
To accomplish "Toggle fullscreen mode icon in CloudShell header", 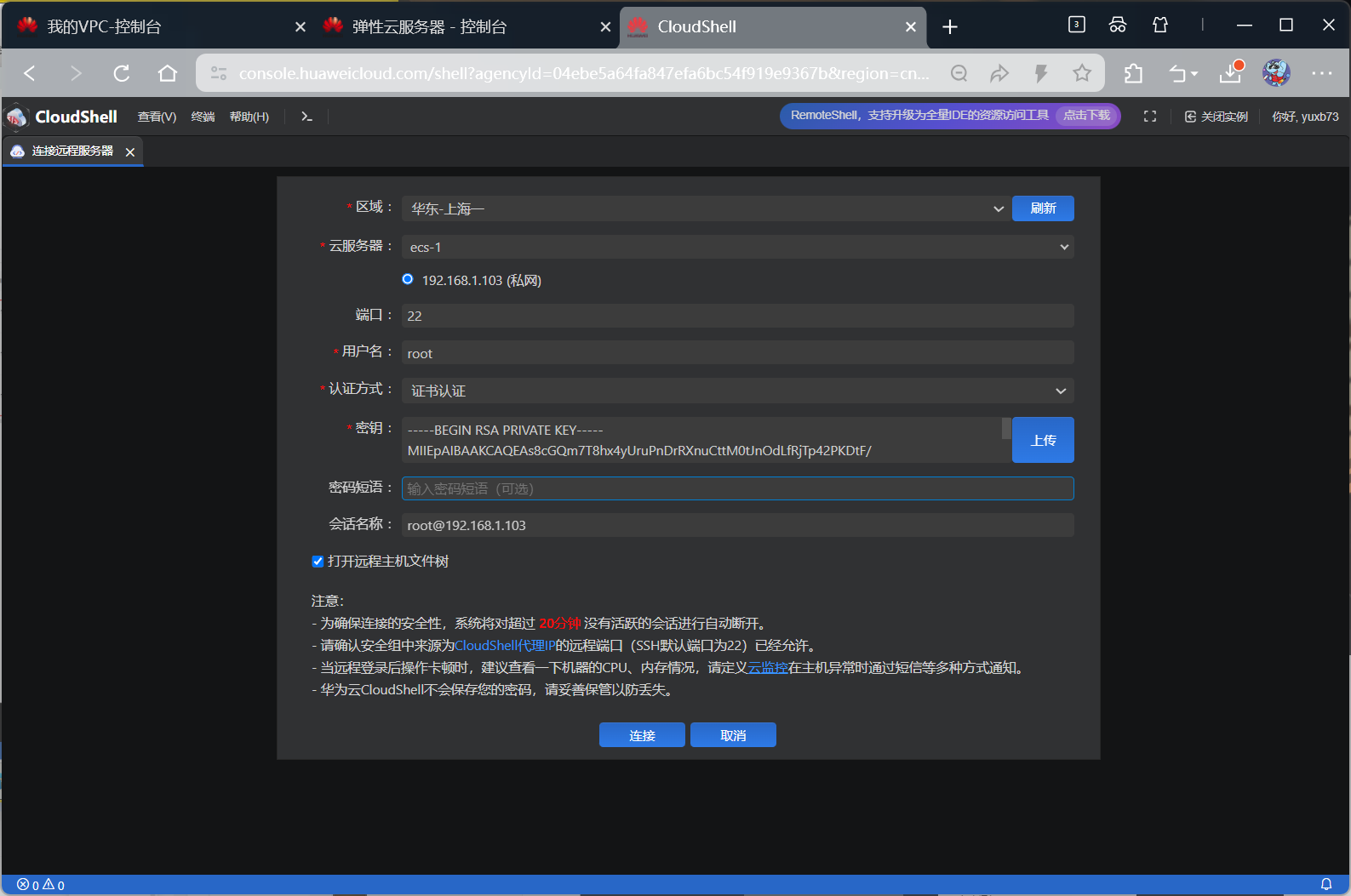I will [x=1150, y=117].
